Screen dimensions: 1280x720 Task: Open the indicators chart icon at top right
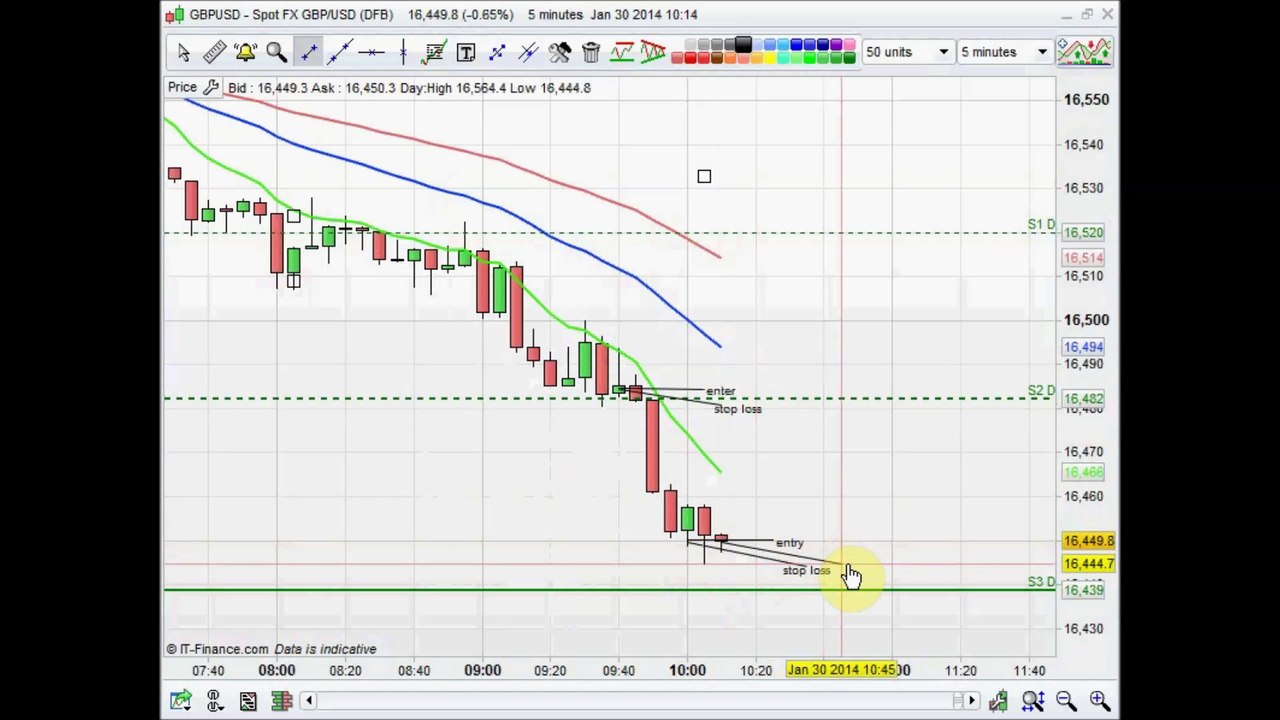coord(1084,52)
